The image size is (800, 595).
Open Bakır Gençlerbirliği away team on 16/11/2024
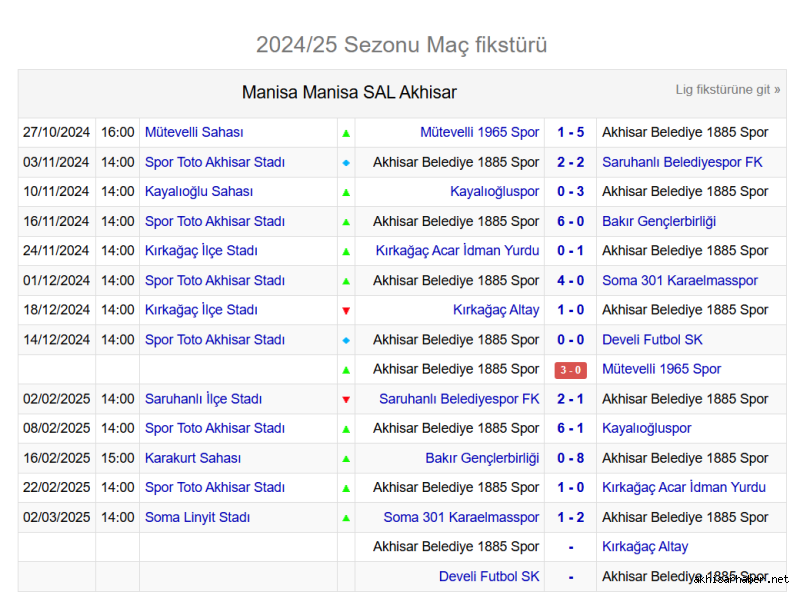[658, 221]
